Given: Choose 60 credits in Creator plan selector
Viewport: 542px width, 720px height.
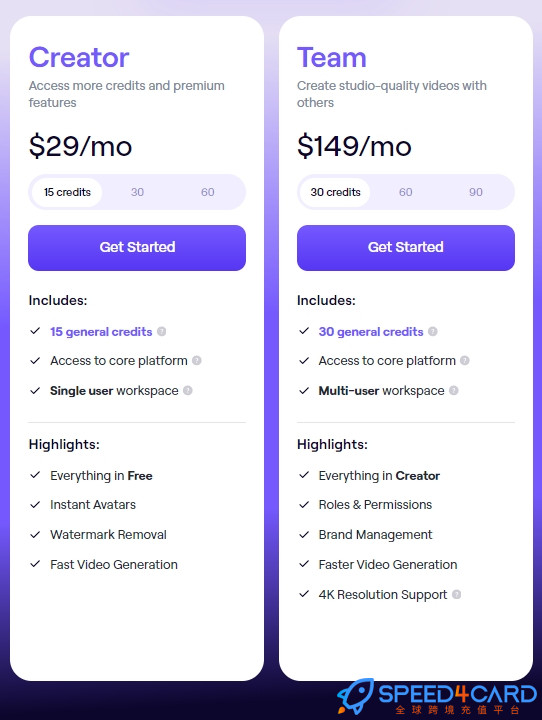Looking at the screenshot, I should pos(208,192).
